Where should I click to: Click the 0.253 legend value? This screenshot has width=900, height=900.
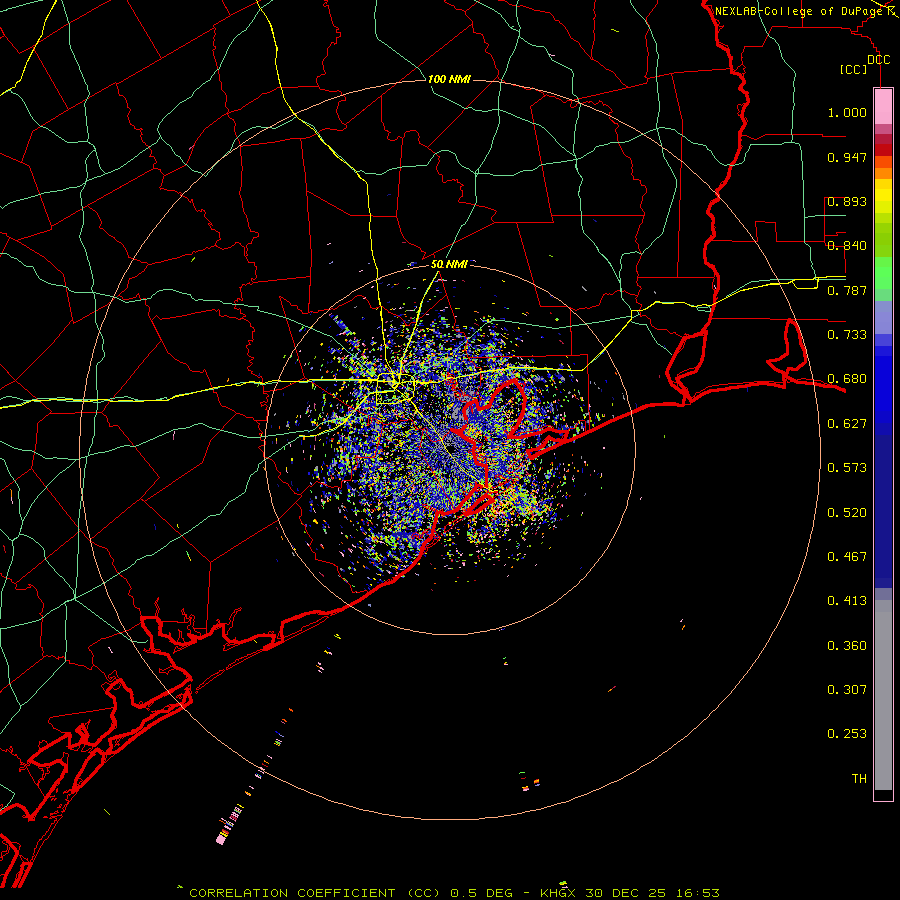[847, 734]
